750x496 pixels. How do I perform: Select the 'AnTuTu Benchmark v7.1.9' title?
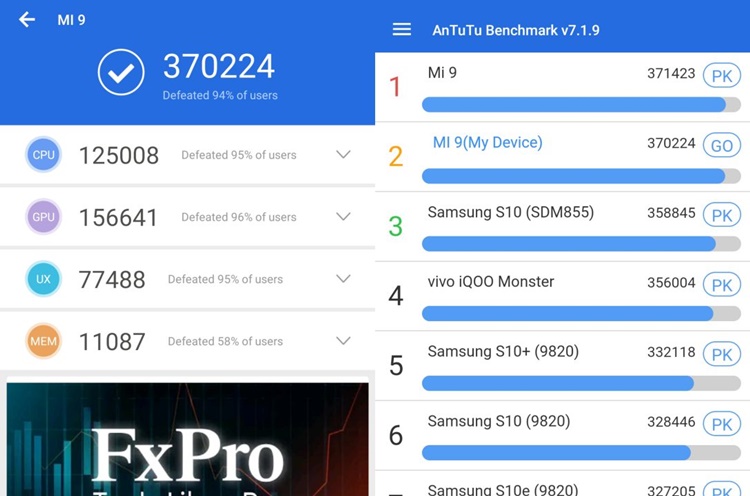(x=516, y=30)
